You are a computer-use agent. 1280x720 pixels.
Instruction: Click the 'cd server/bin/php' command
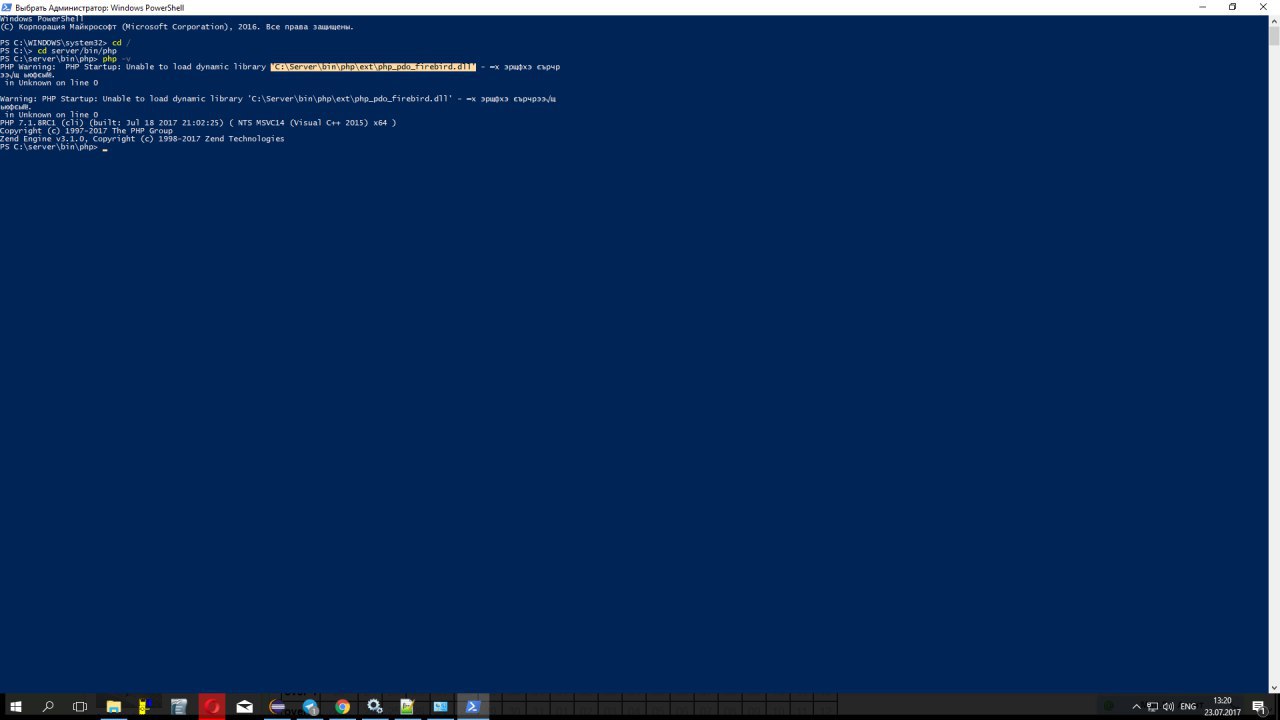point(77,51)
